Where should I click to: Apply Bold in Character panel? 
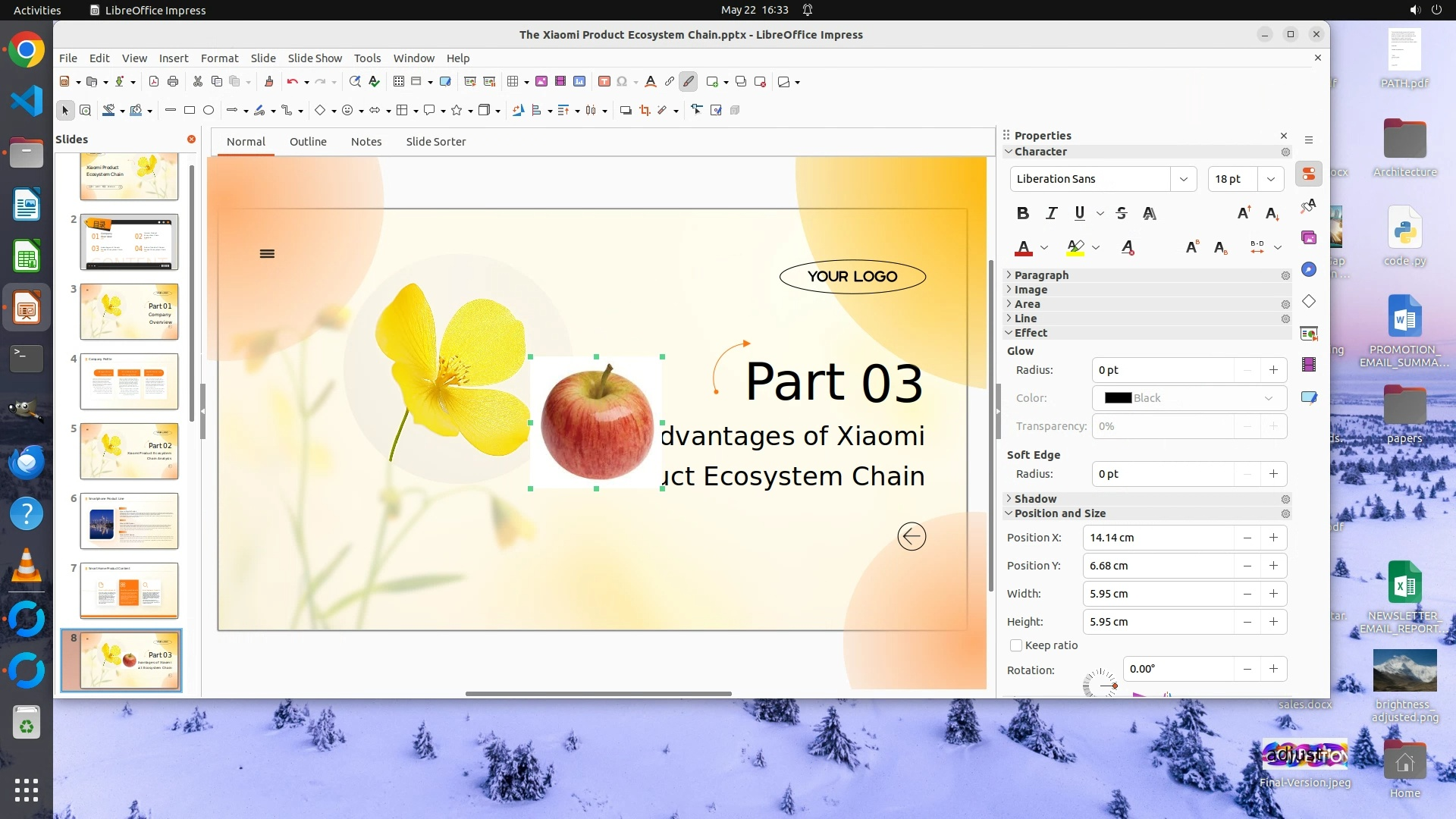click(1022, 214)
